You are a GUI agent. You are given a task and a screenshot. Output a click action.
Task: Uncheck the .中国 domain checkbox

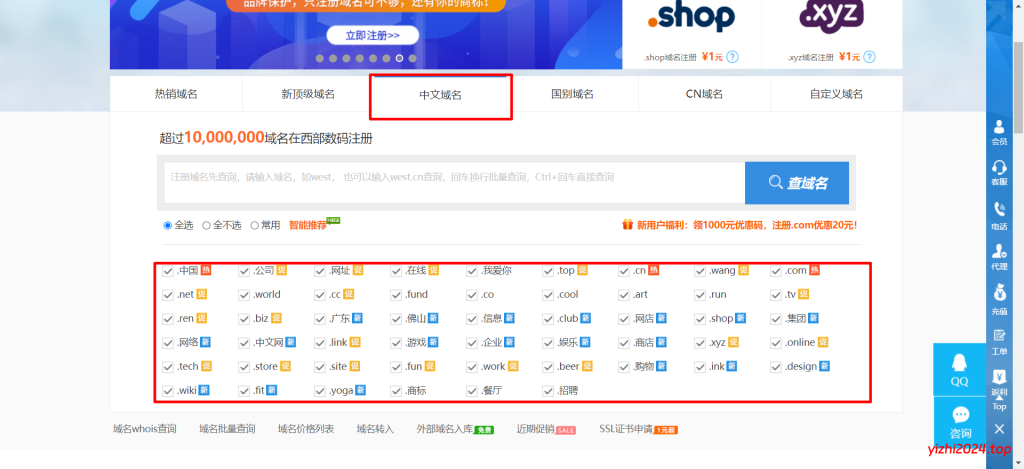(168, 270)
